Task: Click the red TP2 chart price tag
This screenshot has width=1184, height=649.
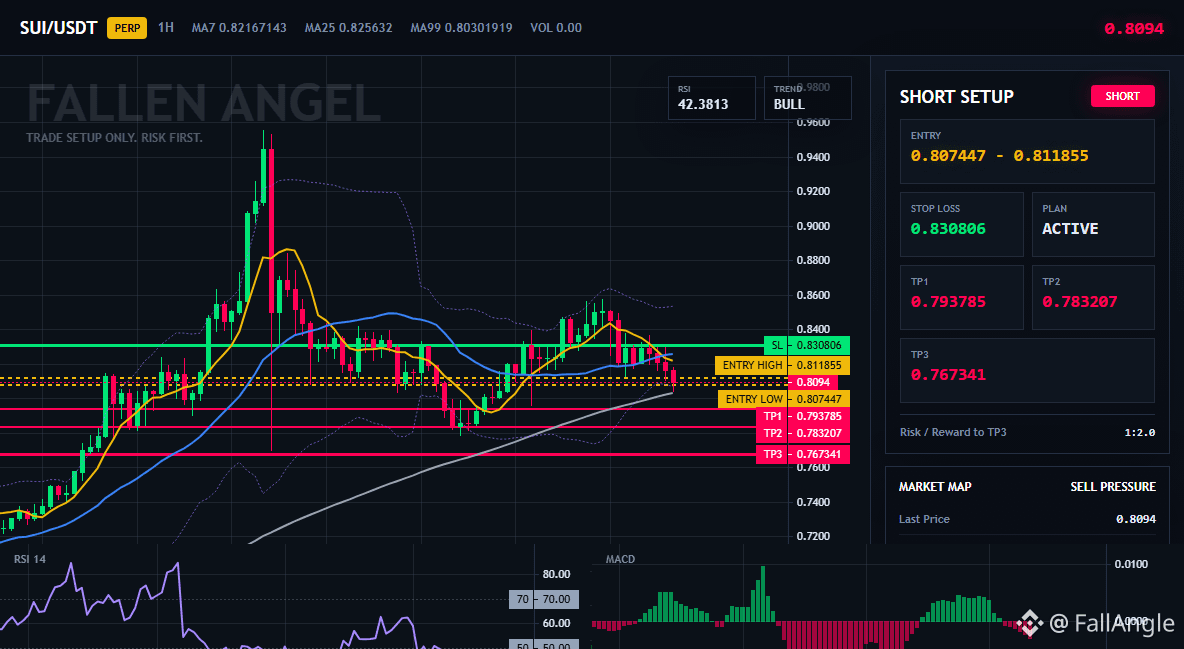Action: (803, 434)
